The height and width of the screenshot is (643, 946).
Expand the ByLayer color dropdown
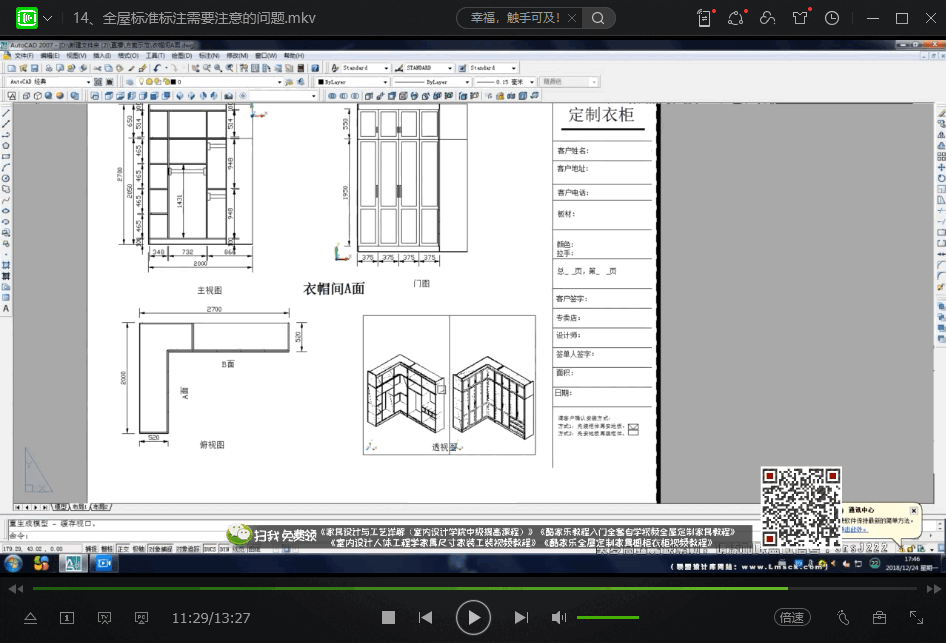pyautogui.click(x=385, y=81)
